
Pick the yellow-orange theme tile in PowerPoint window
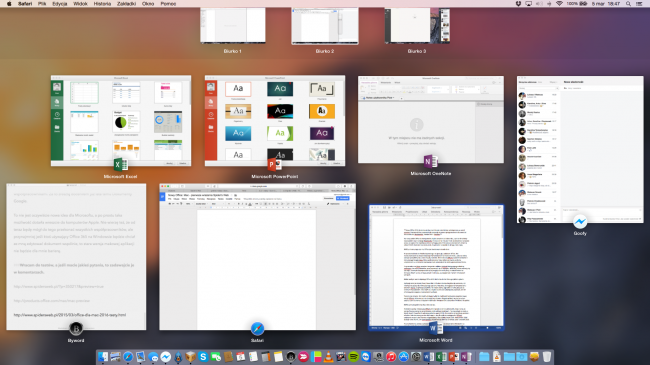pyautogui.click(x=322, y=111)
